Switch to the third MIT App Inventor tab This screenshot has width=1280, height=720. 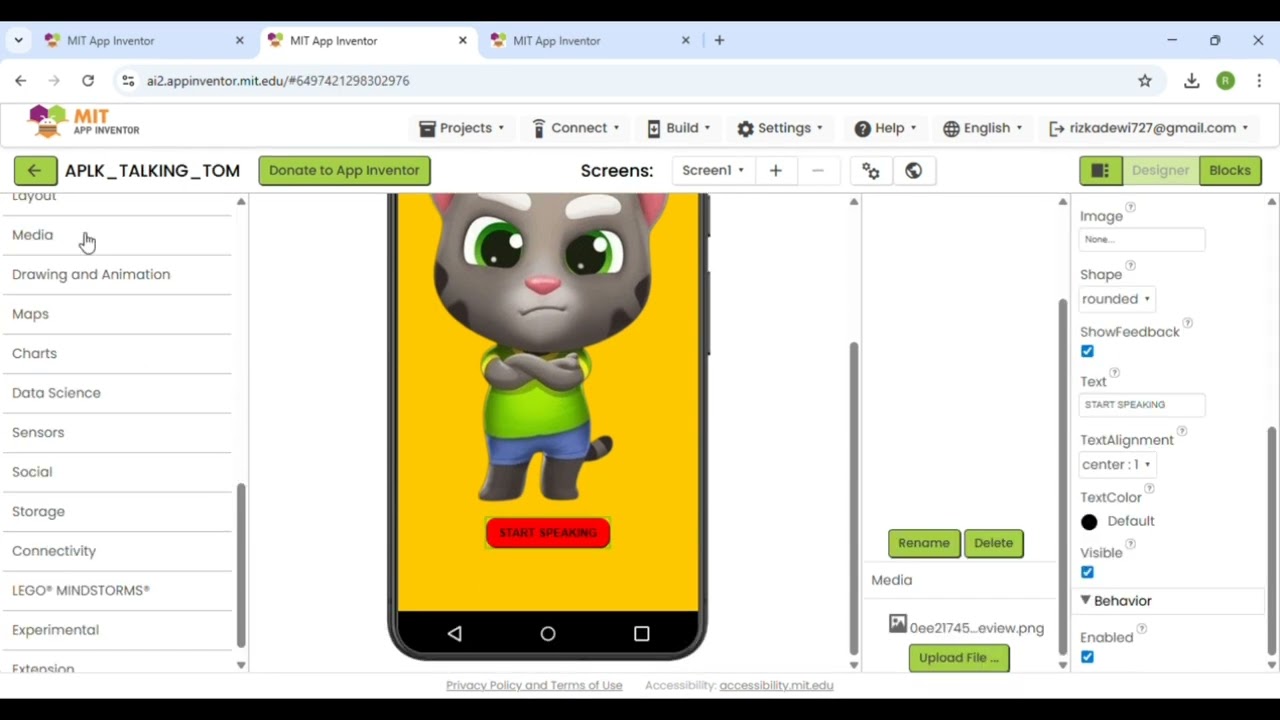click(588, 41)
